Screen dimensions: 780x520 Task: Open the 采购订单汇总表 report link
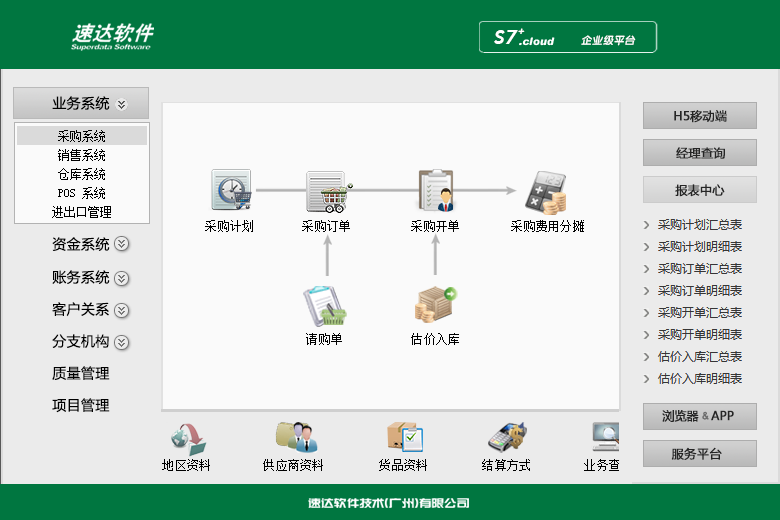(699, 269)
